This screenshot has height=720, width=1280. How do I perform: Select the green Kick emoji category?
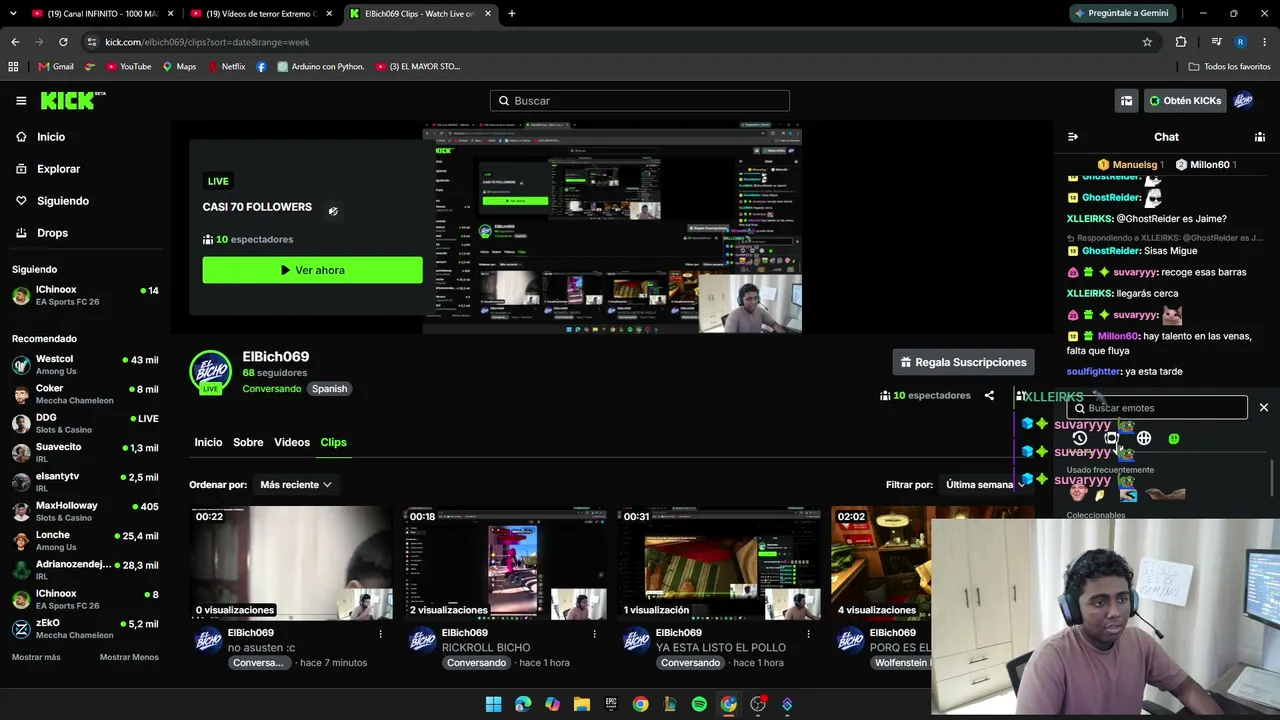[x=1174, y=438]
